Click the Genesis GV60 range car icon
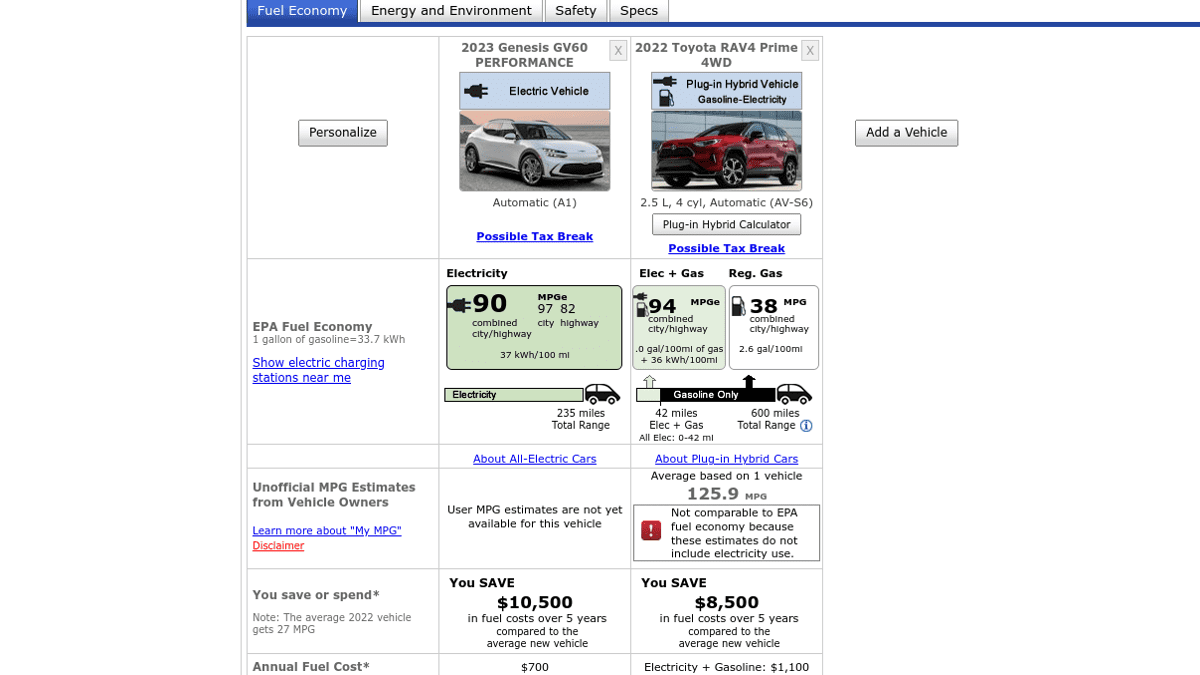This screenshot has height=675, width=1200. click(602, 394)
